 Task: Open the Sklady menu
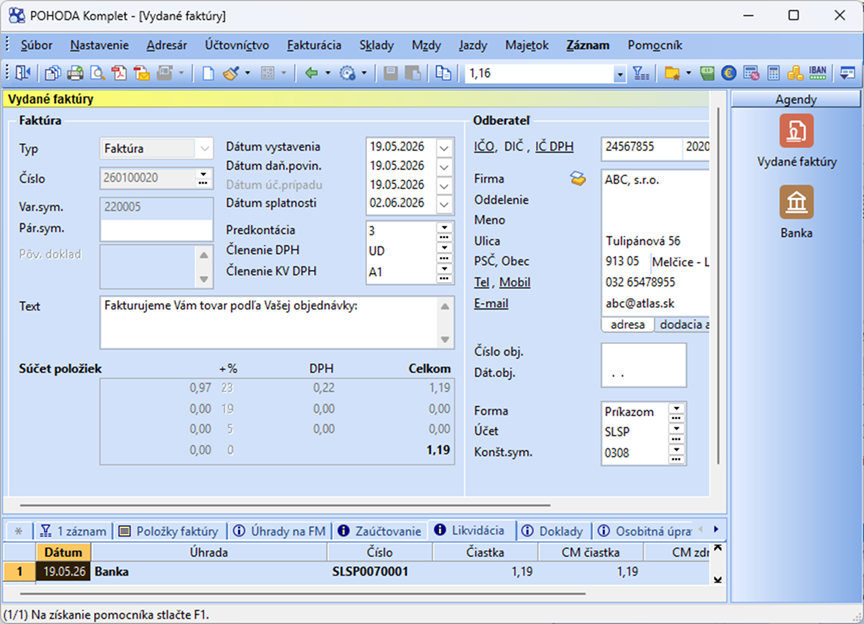(376, 45)
